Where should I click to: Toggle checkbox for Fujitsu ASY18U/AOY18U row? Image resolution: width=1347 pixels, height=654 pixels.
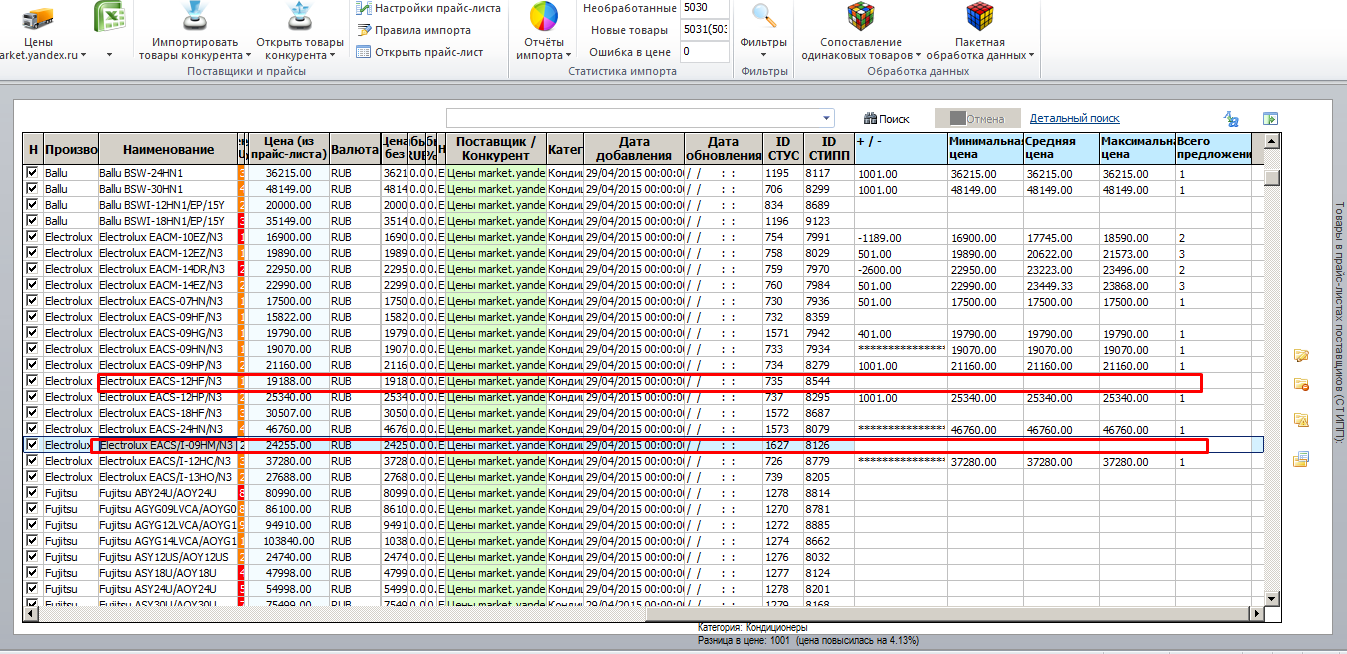(33, 573)
